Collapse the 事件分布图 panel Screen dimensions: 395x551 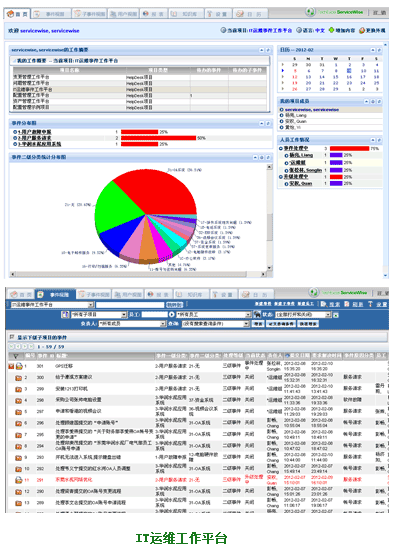point(261,123)
